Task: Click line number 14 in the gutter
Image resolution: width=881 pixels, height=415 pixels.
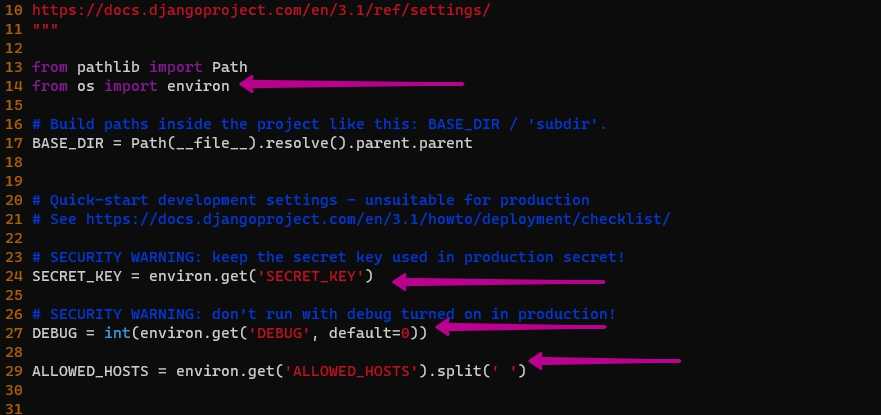Action: pos(13,86)
